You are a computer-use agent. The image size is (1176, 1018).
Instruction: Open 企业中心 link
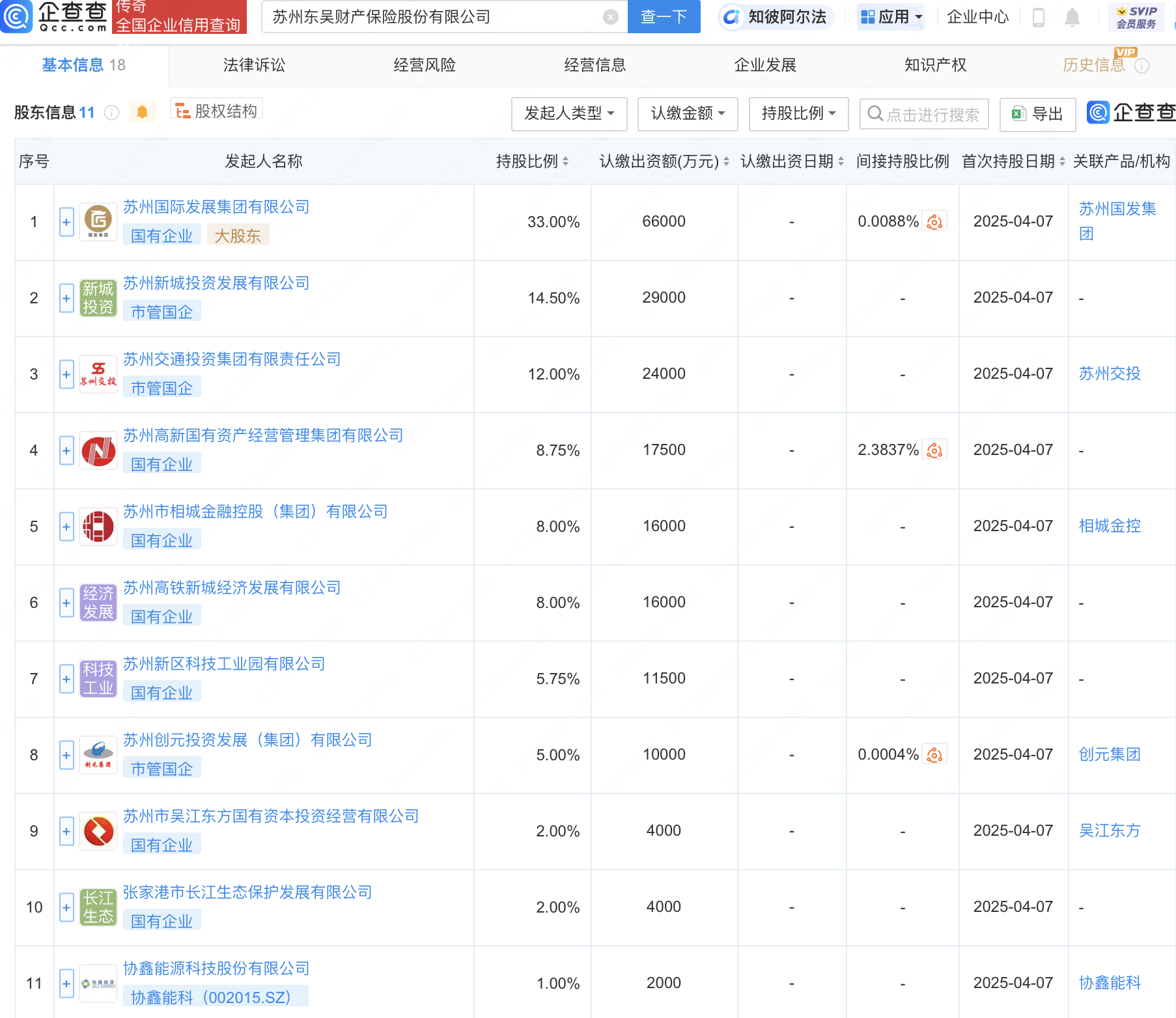tap(977, 17)
